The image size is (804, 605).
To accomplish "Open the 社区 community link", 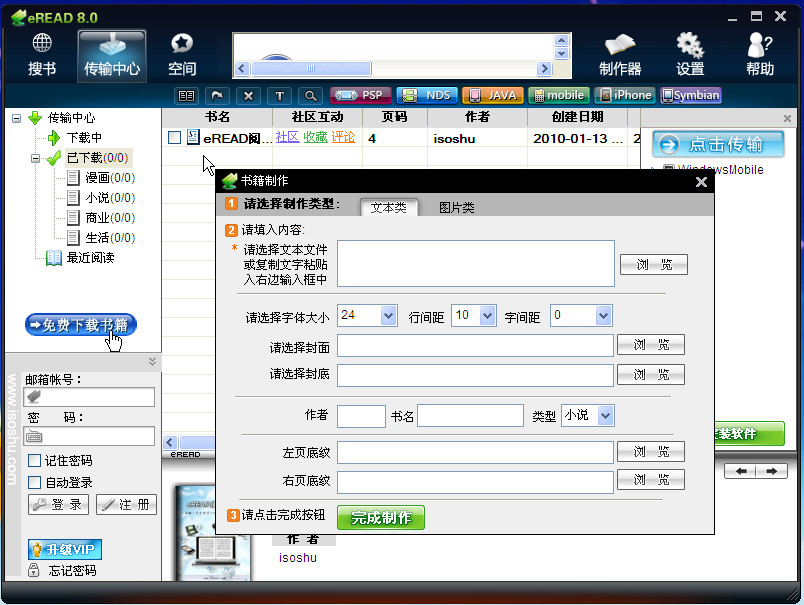I will coord(287,137).
